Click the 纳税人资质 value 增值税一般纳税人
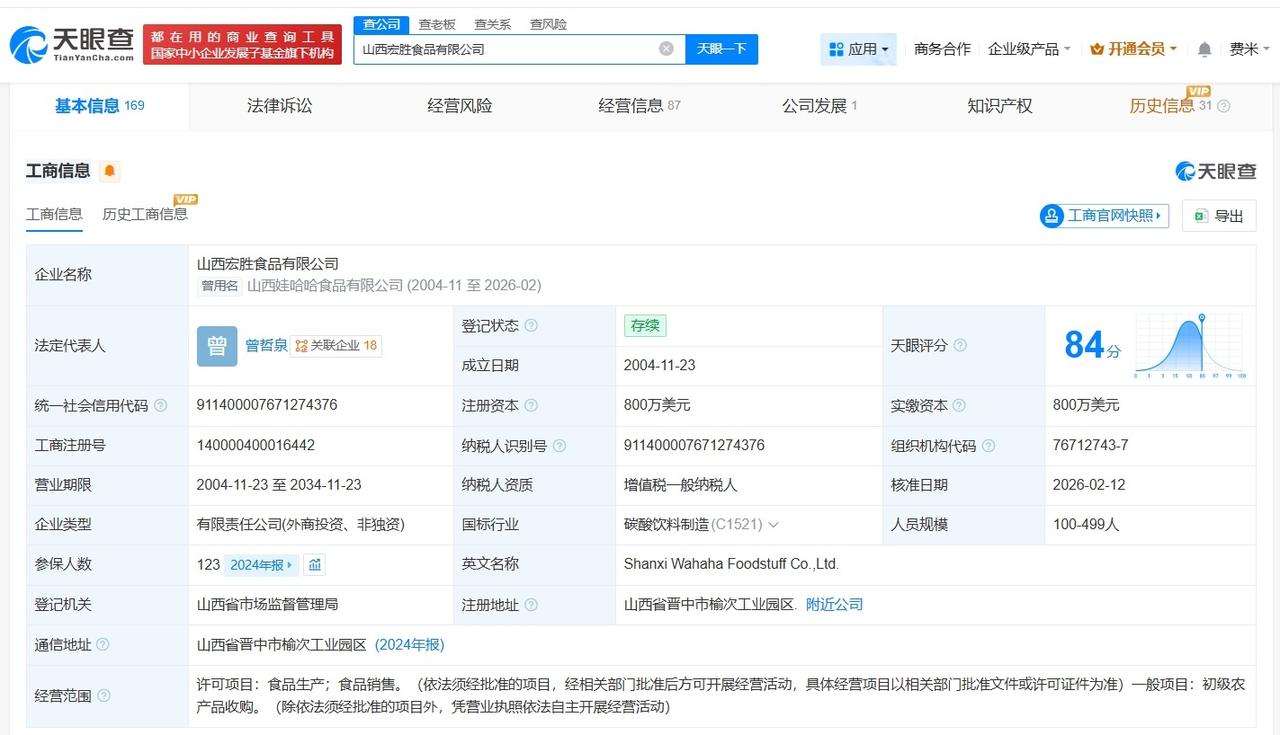Image resolution: width=1280 pixels, height=735 pixels. pos(681,485)
